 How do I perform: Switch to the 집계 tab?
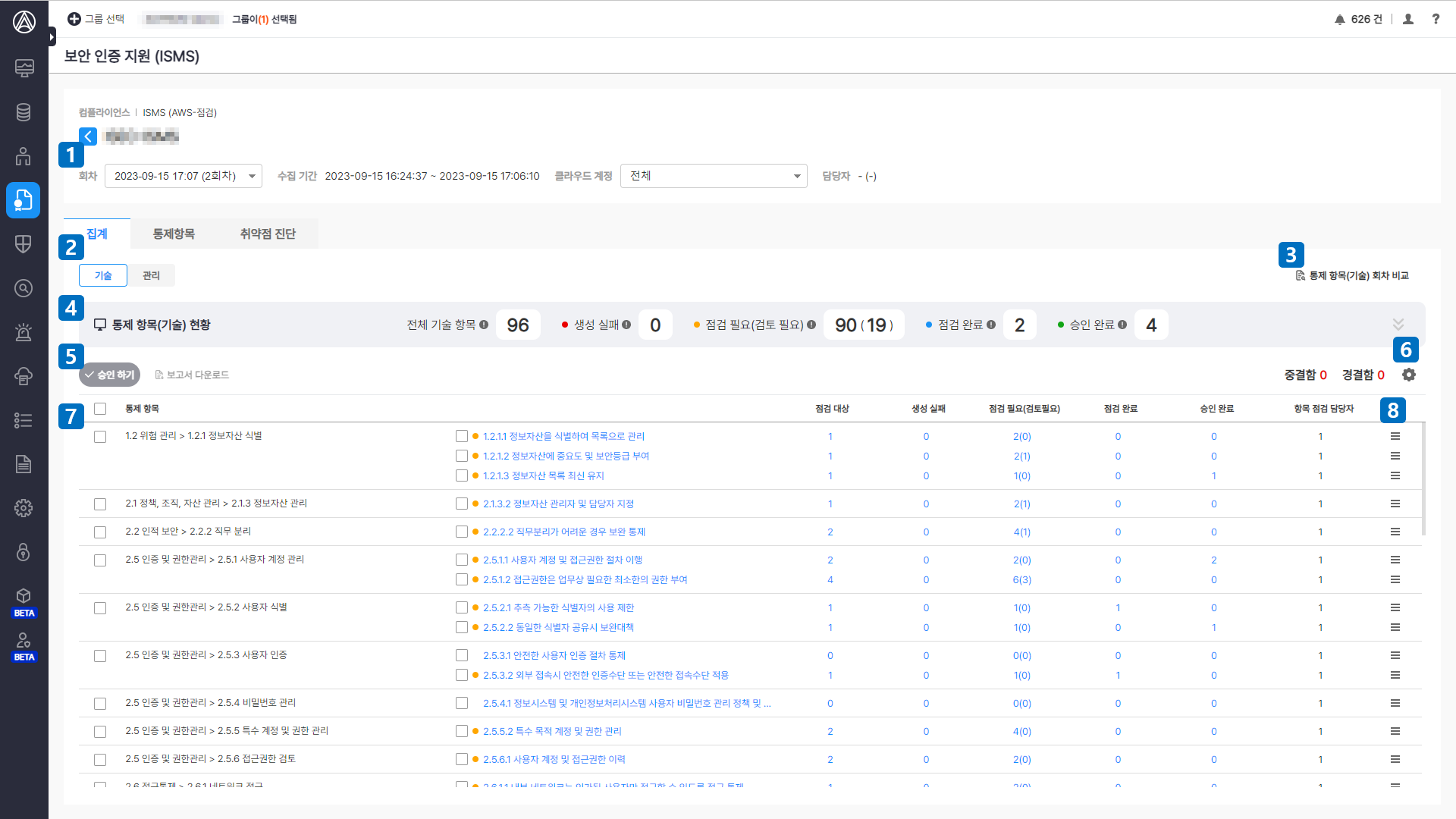(x=97, y=234)
